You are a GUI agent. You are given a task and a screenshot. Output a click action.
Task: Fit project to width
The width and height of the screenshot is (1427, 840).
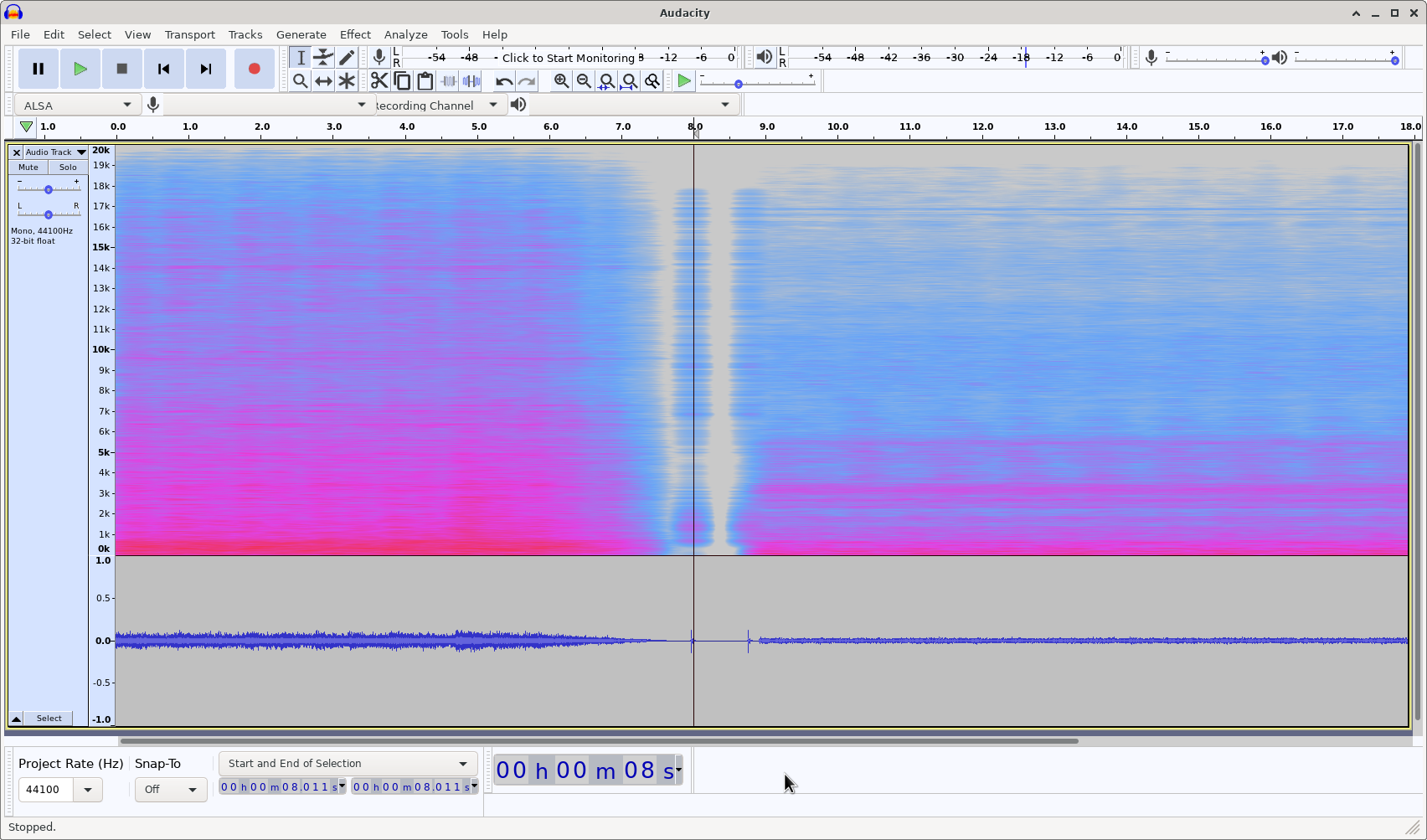point(629,81)
